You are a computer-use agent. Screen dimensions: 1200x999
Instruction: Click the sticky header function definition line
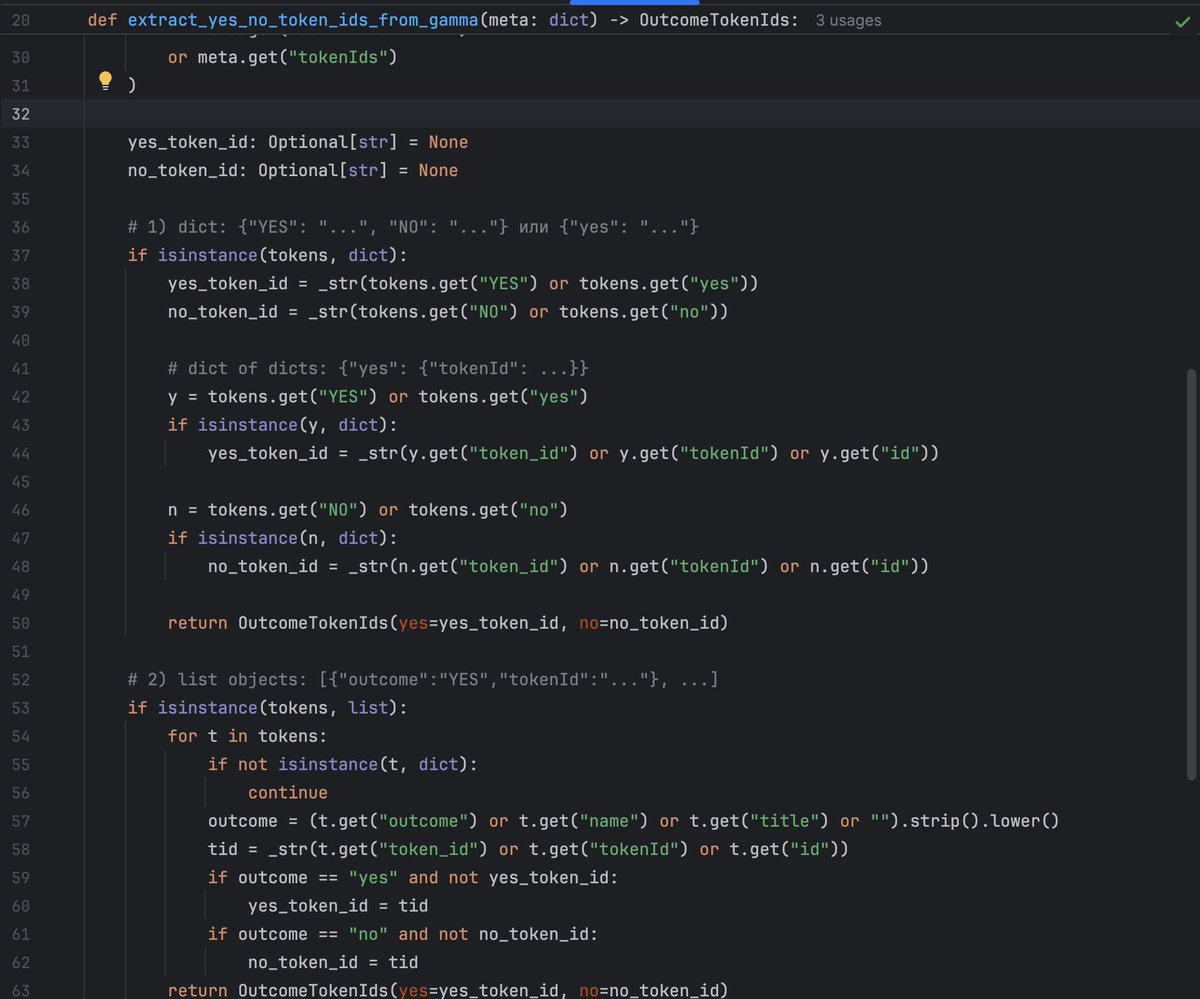(300, 19)
